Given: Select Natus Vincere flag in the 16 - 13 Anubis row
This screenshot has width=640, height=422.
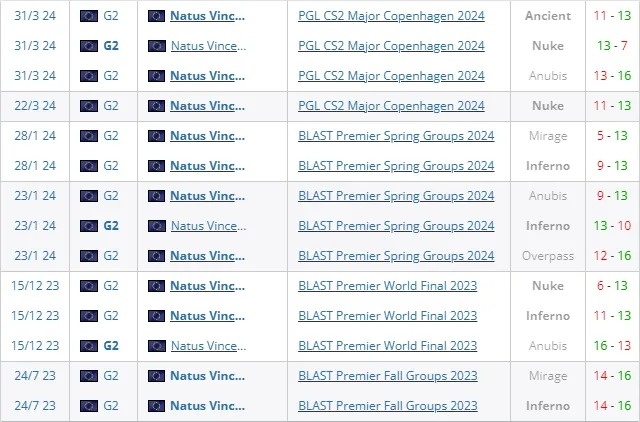Looking at the screenshot, I should click(x=156, y=346).
